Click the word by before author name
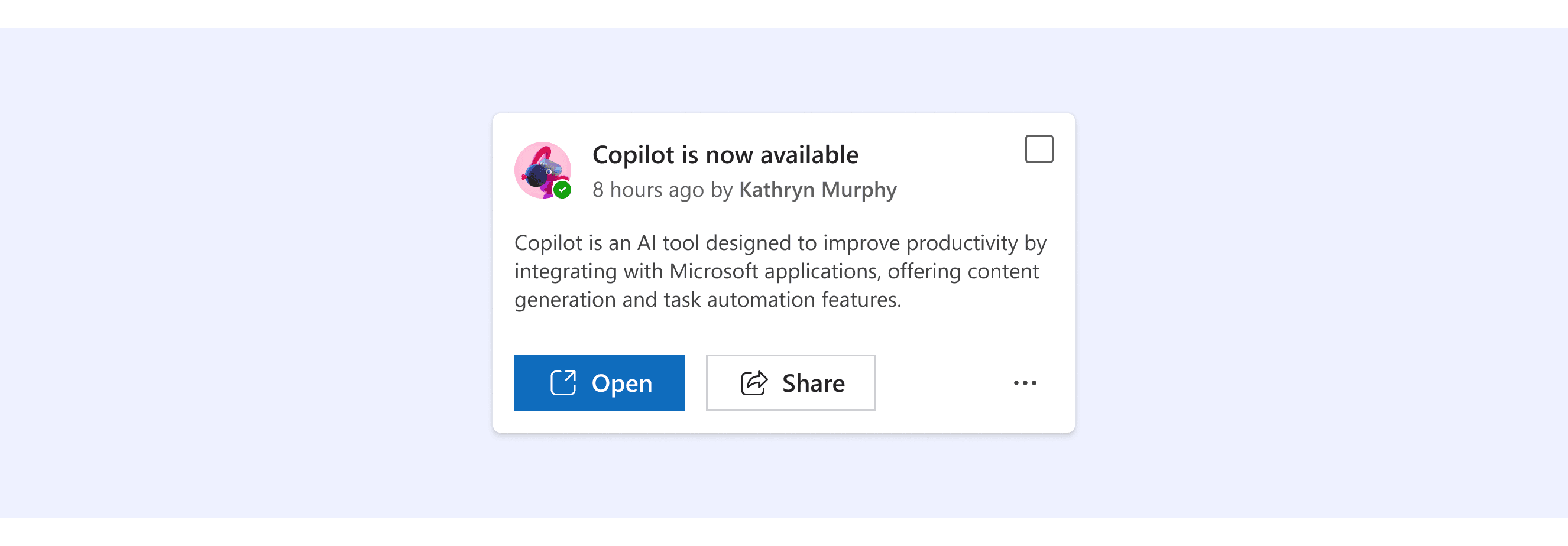 point(721,190)
